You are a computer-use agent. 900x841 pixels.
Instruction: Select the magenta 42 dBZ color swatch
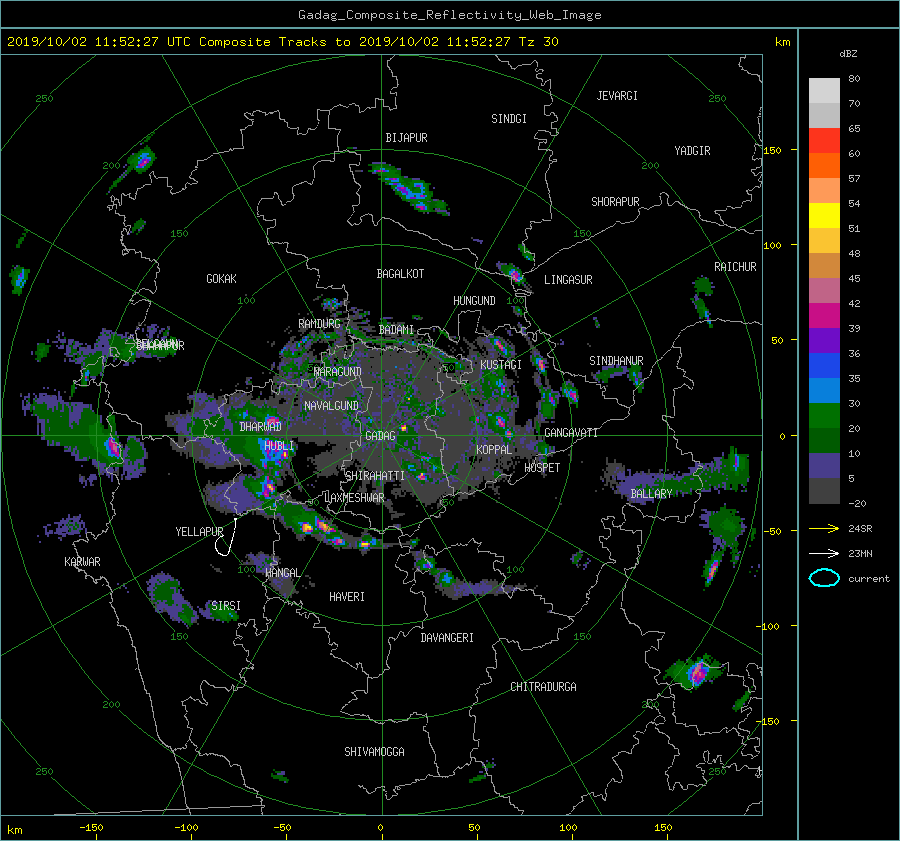824,315
